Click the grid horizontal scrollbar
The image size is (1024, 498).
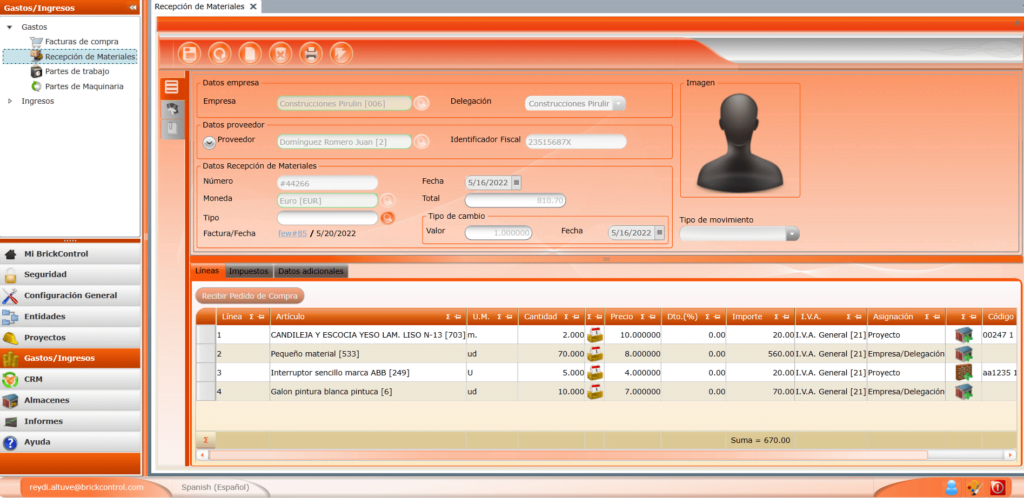coord(600,455)
